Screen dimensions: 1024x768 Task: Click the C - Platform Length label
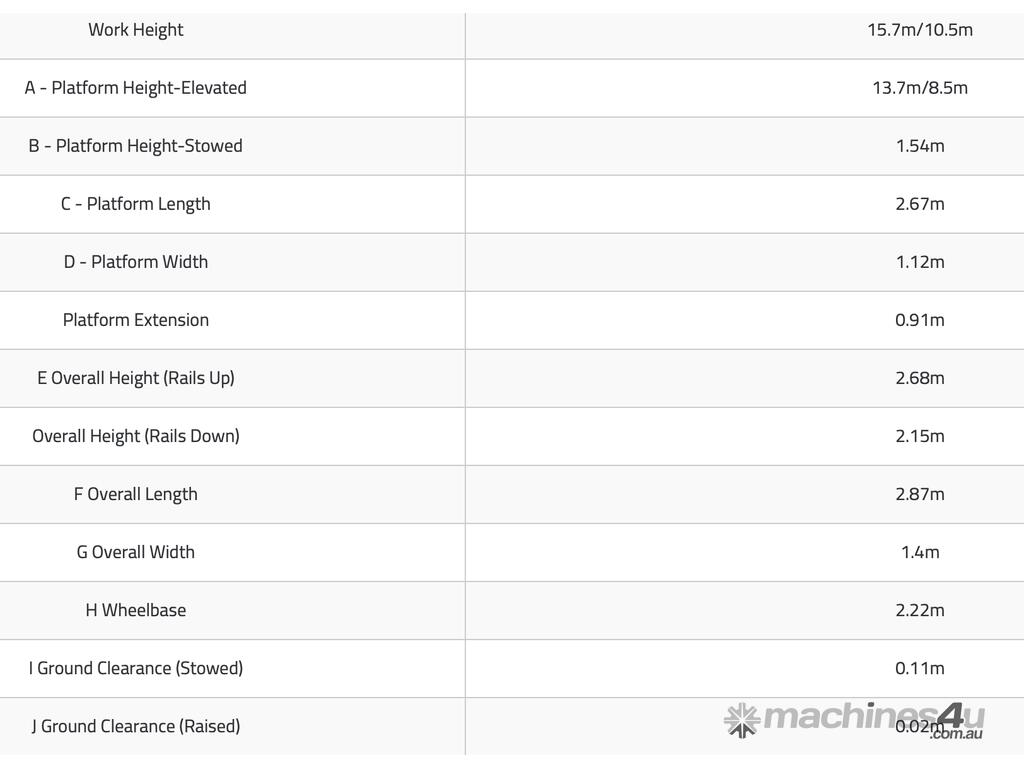tap(136, 203)
